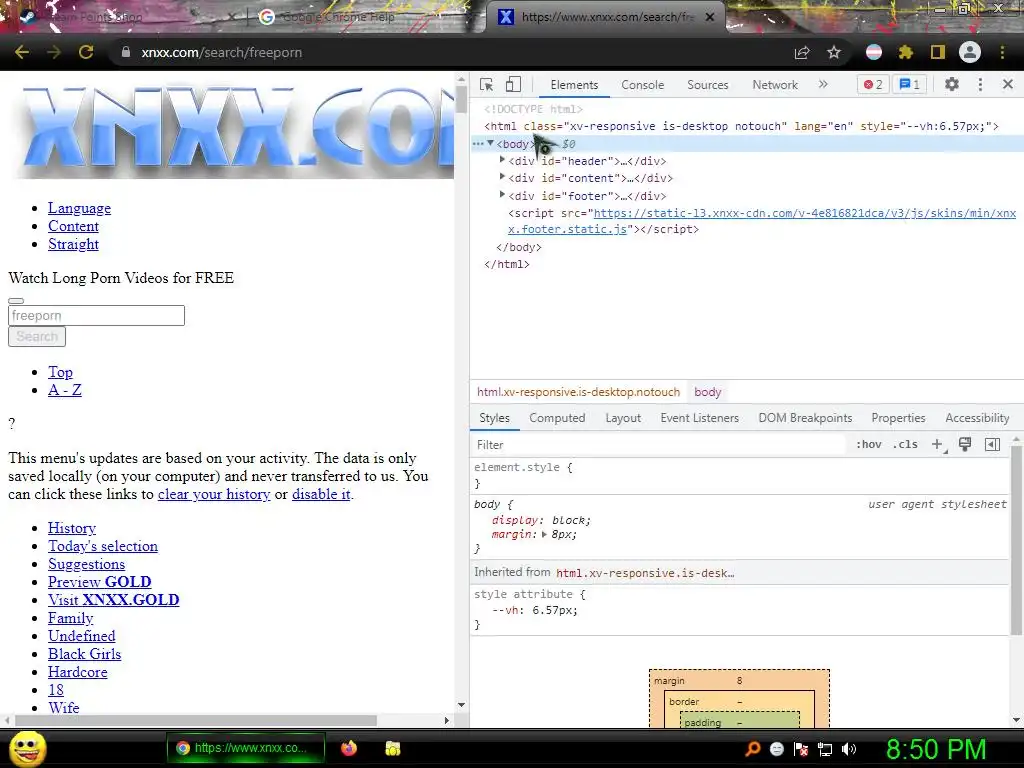The image size is (1024, 768).
Task: Open the Chrome profile avatar
Action: click(x=970, y=52)
